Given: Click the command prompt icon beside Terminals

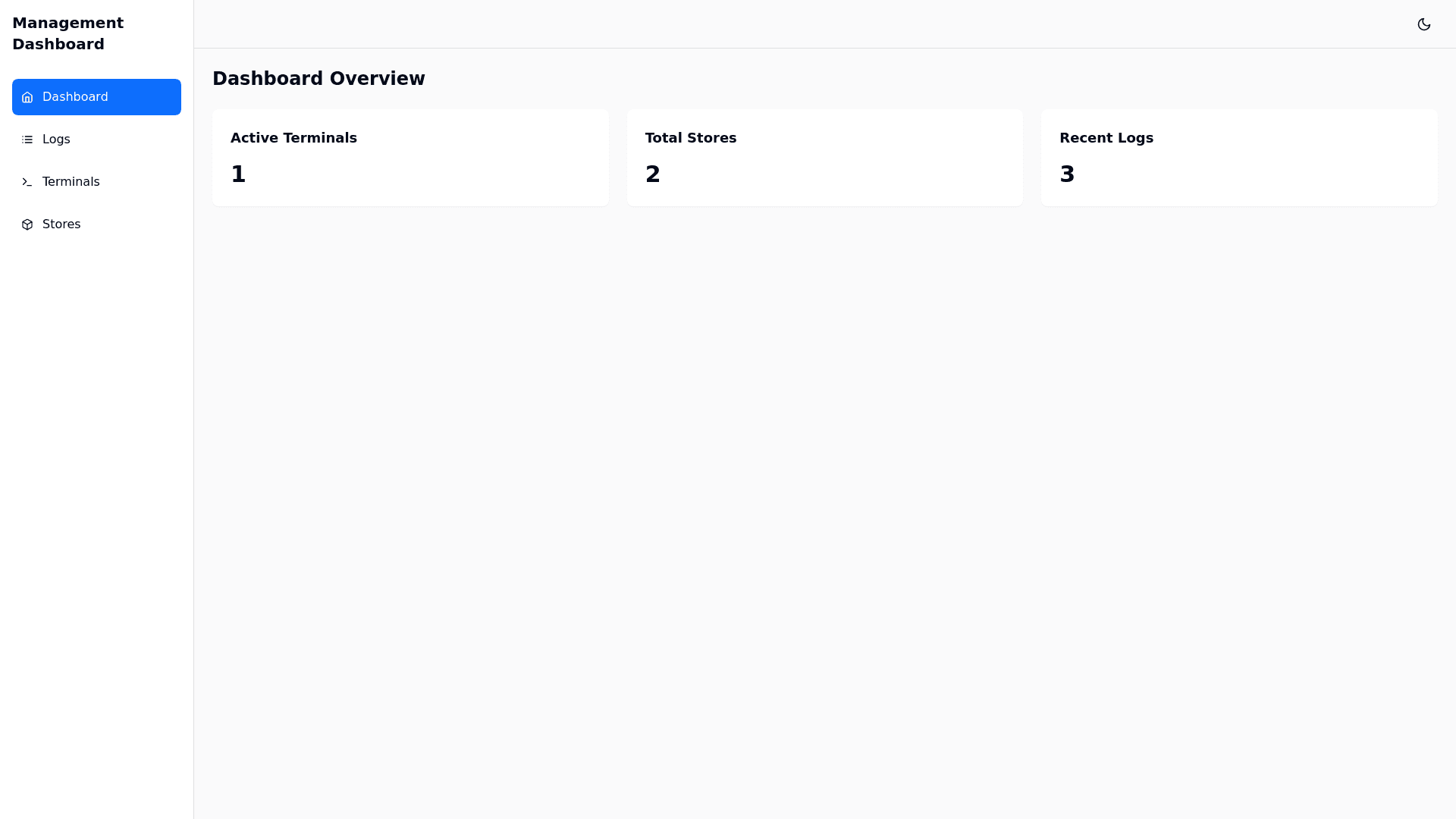Looking at the screenshot, I should 27,182.
